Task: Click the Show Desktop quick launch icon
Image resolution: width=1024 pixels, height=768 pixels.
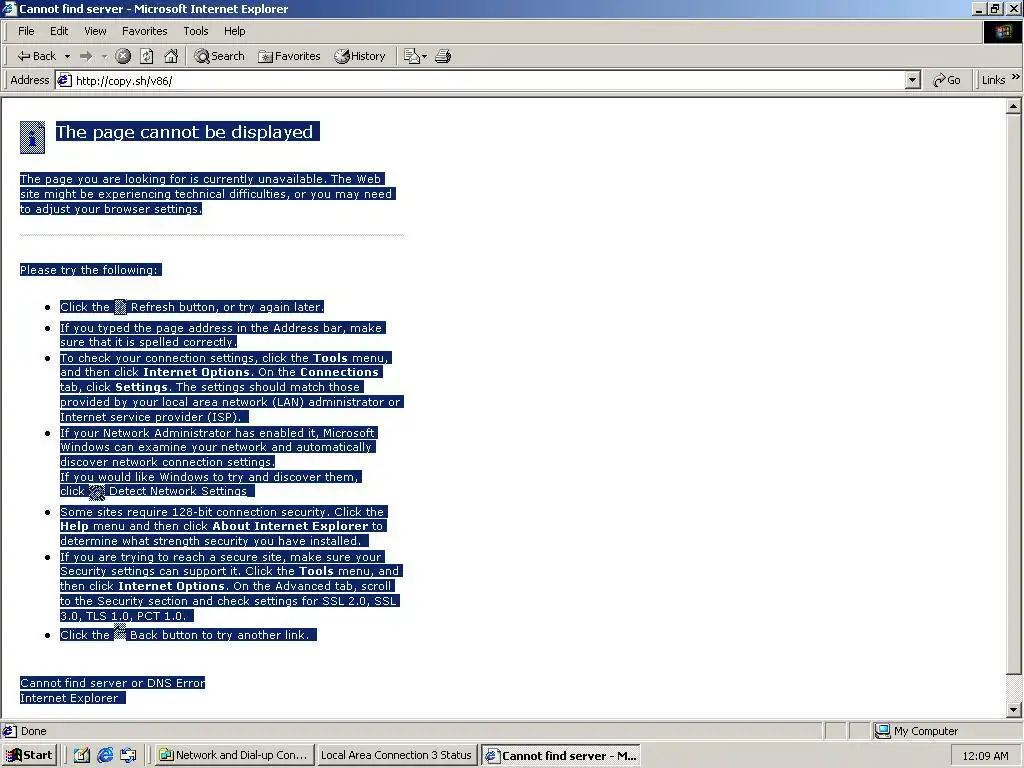Action: 82,755
